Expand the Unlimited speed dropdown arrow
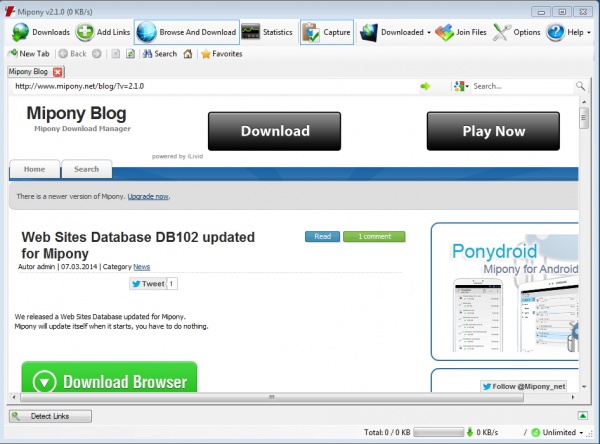Image resolution: width=600 pixels, height=444 pixels. (x=581, y=433)
